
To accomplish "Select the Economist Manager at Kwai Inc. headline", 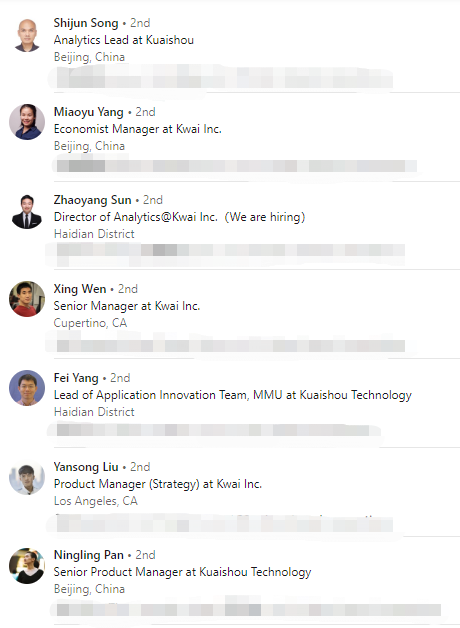I will 138,129.
